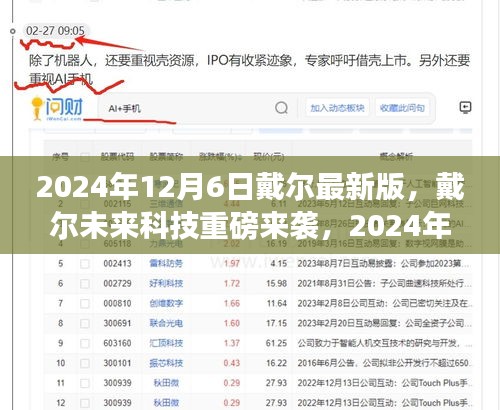
Task: Tick the checkbox for stock 002413
Action: 85,264
